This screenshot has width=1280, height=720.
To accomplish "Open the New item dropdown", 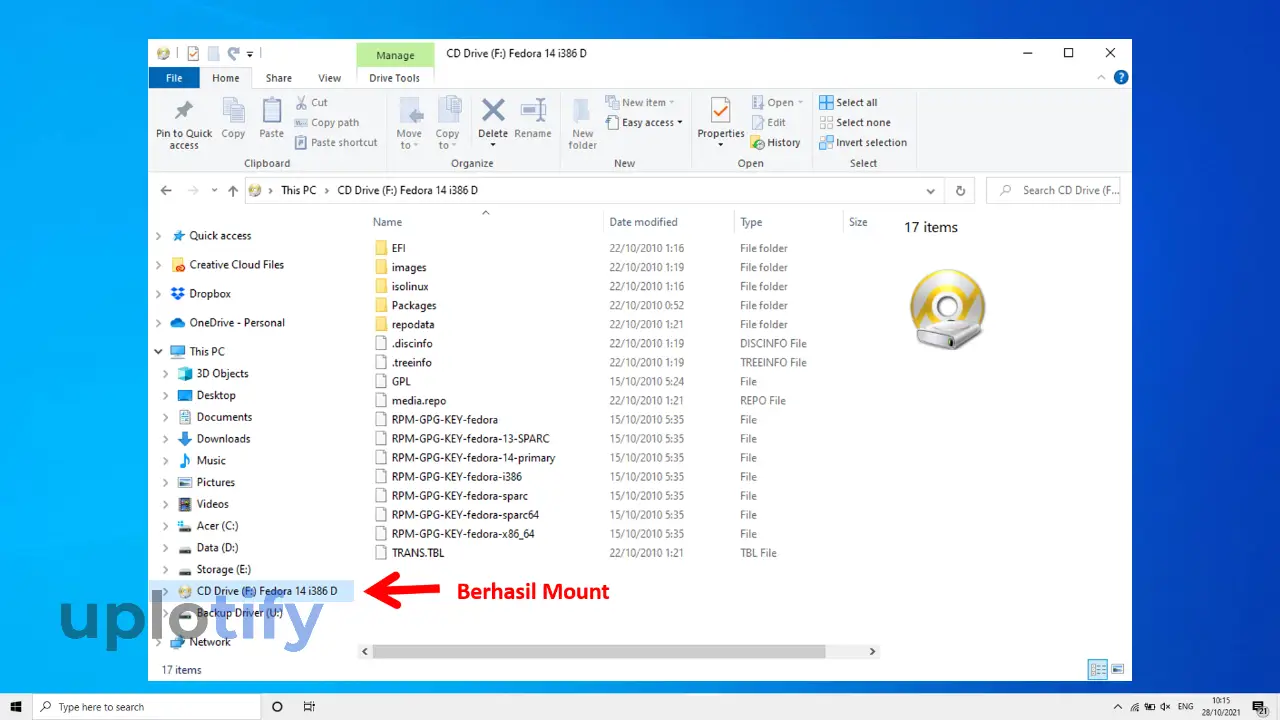I will pos(640,102).
